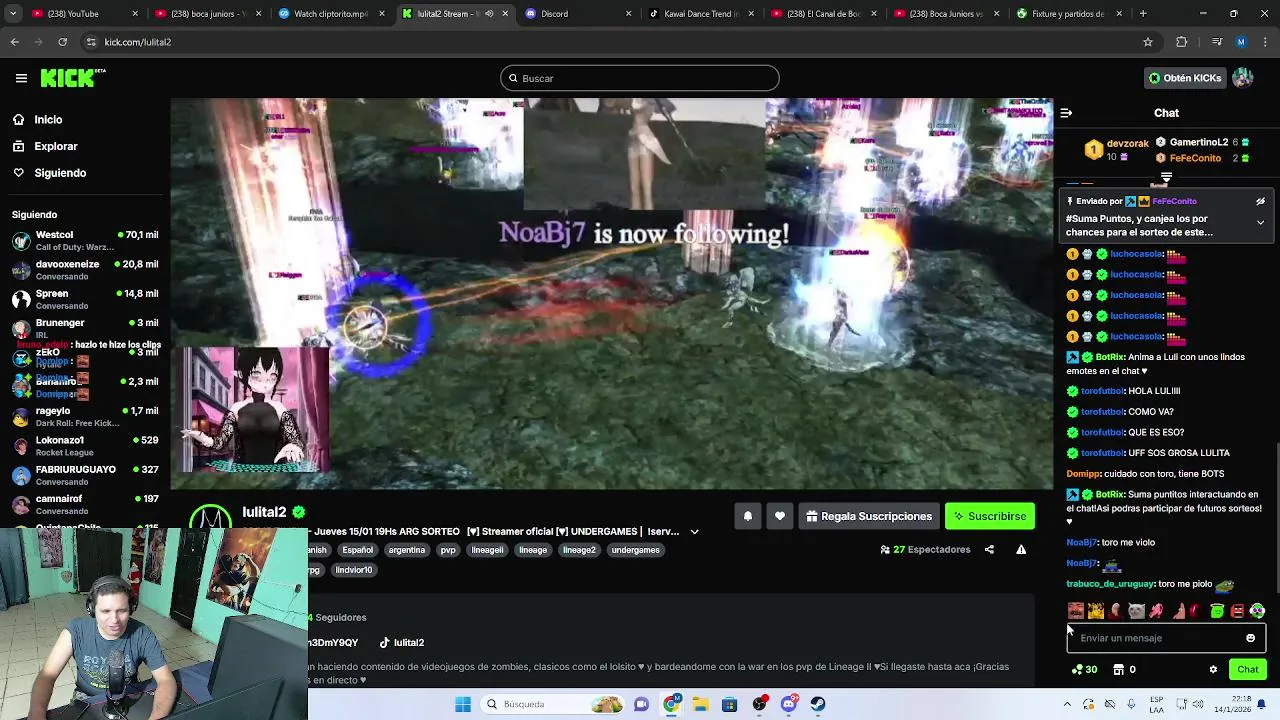This screenshot has width=1280, height=720.
Task: Open Explorar in the sidebar
Action: 55,146
